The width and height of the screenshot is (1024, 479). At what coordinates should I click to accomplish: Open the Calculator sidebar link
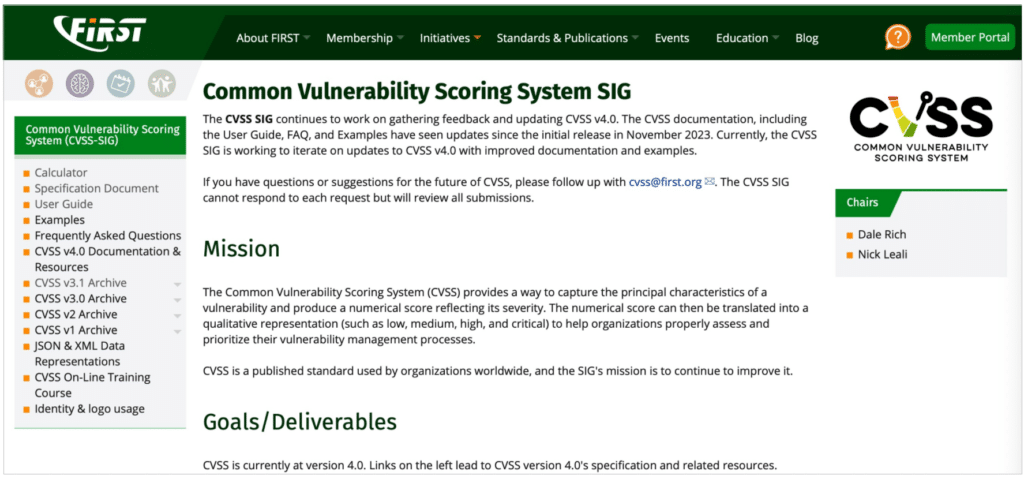pyautogui.click(x=61, y=173)
